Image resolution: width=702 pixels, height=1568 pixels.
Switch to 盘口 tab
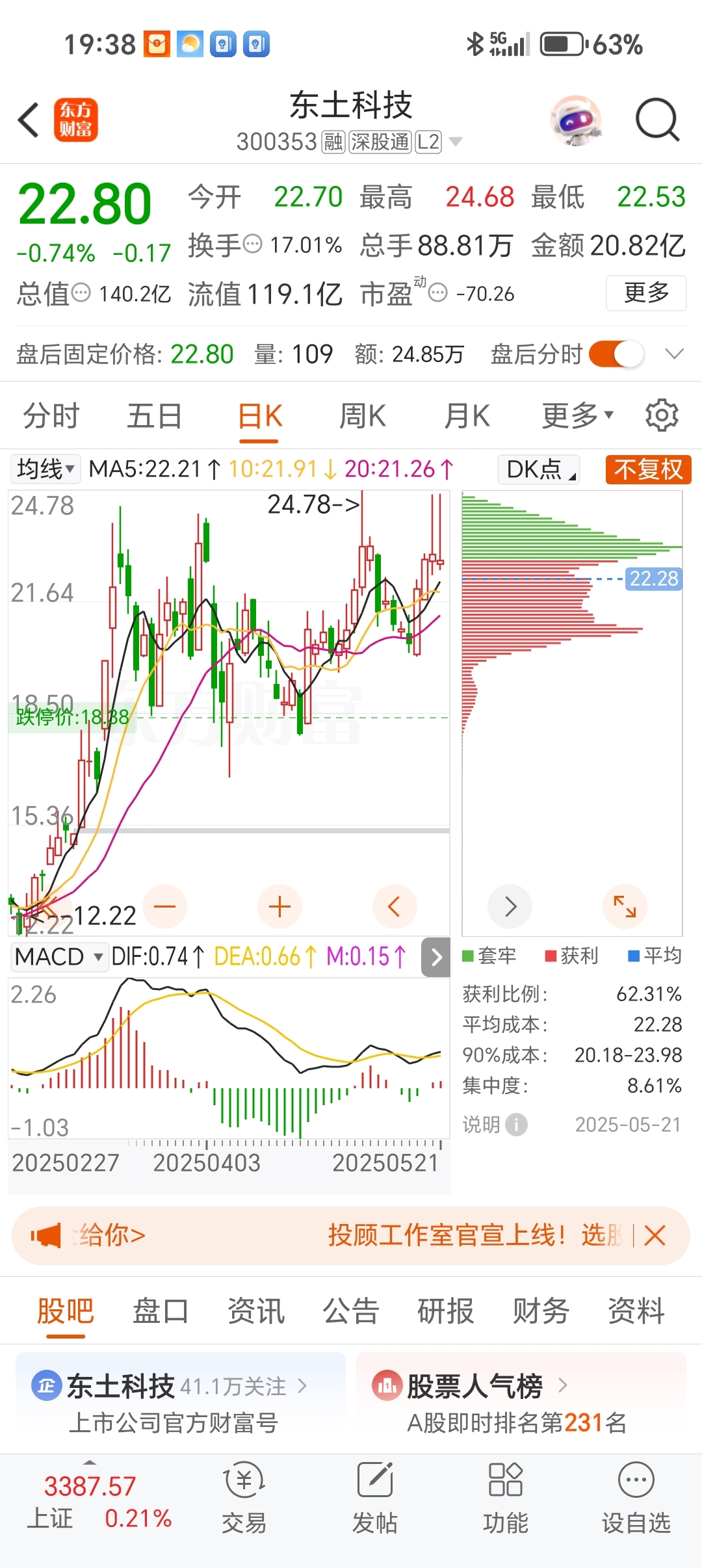point(161,1311)
